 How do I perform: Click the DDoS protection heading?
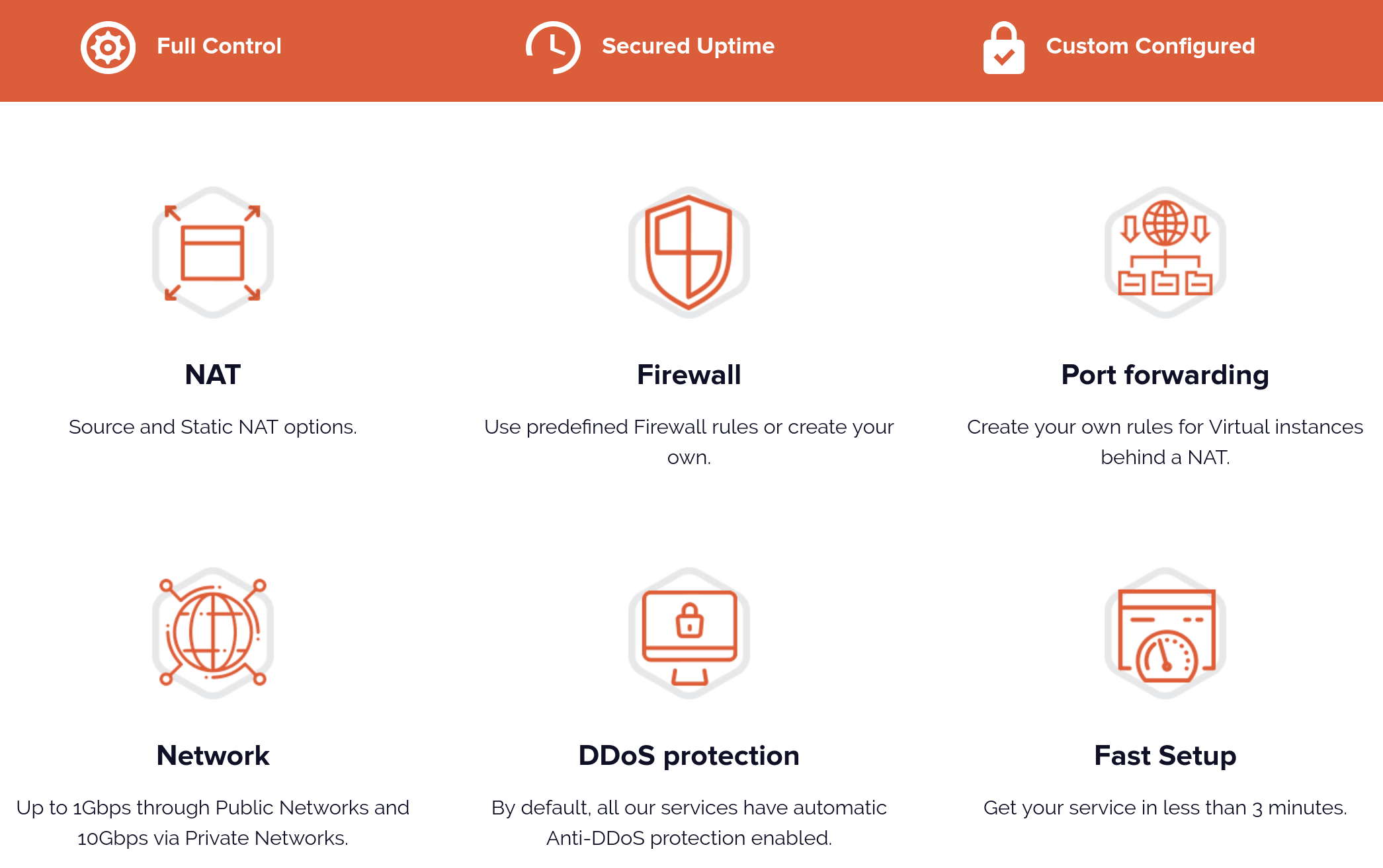(689, 755)
